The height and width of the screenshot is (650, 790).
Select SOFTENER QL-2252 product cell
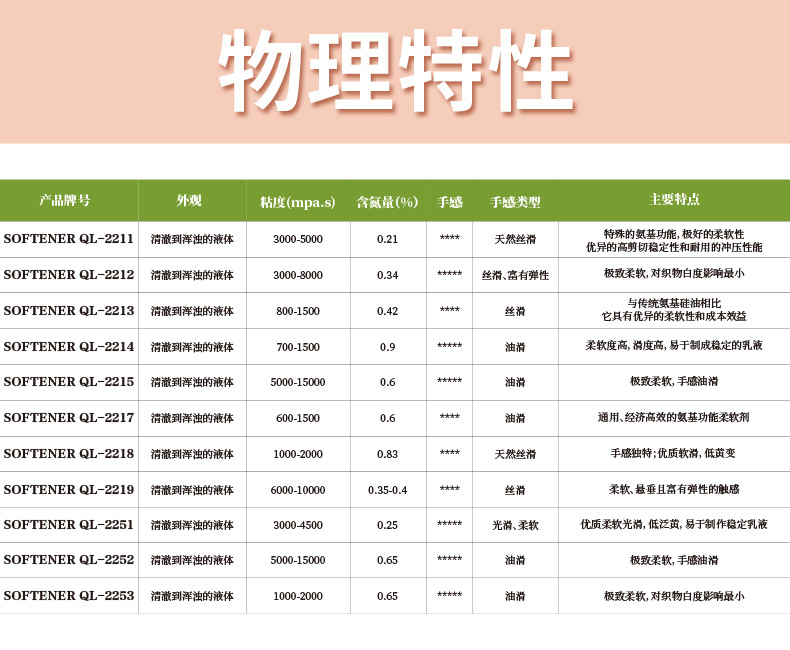pos(69,560)
